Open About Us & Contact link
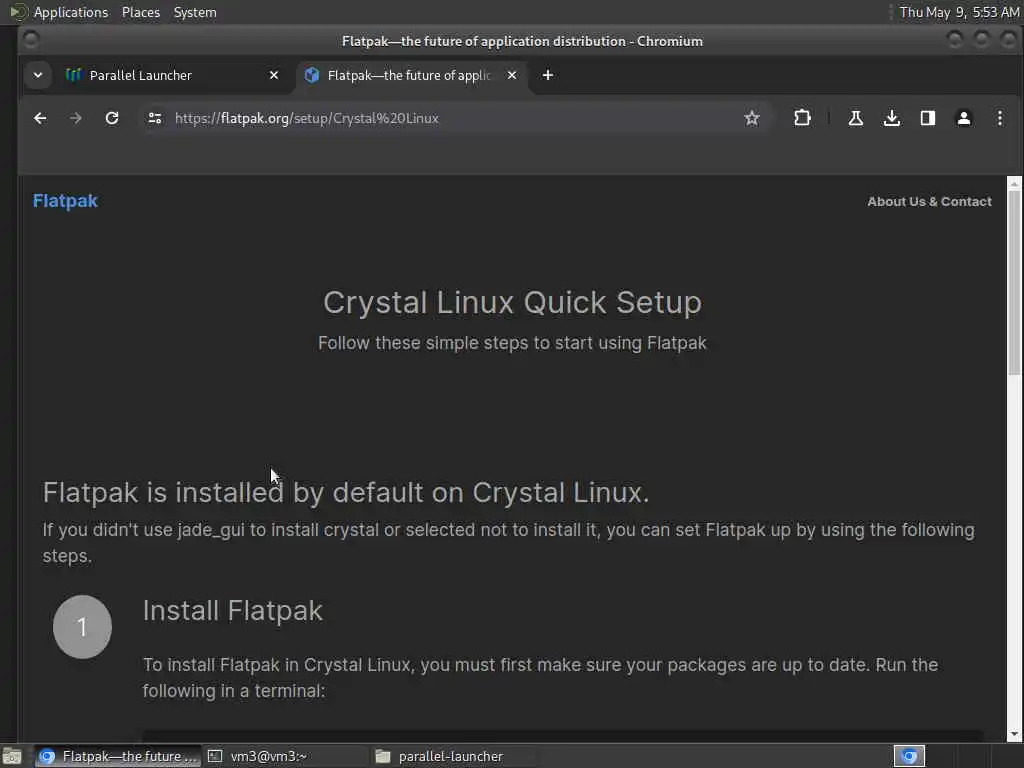 929,202
